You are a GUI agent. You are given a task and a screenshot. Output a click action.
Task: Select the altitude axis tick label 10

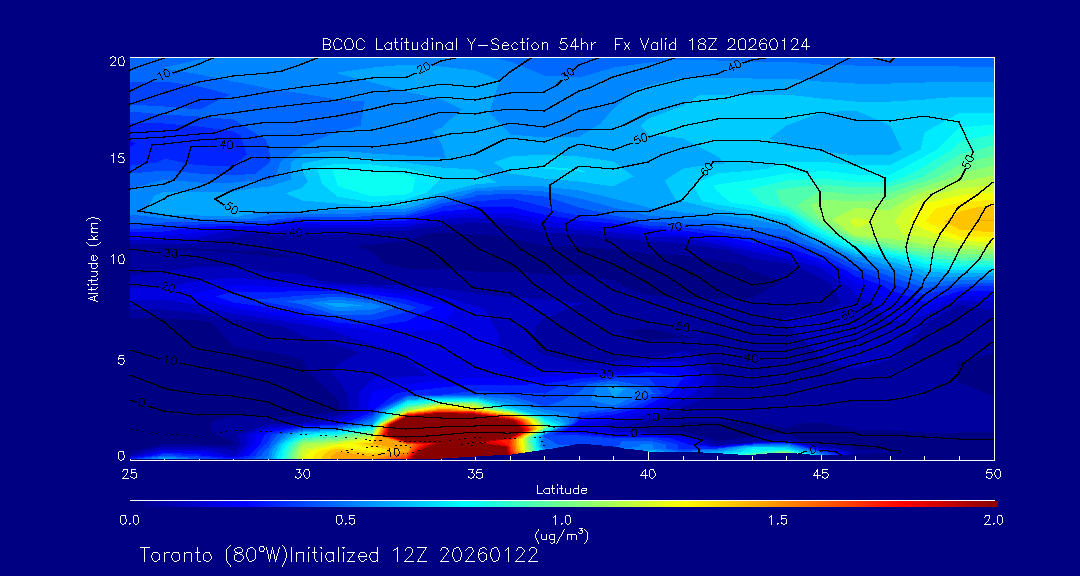click(116, 259)
